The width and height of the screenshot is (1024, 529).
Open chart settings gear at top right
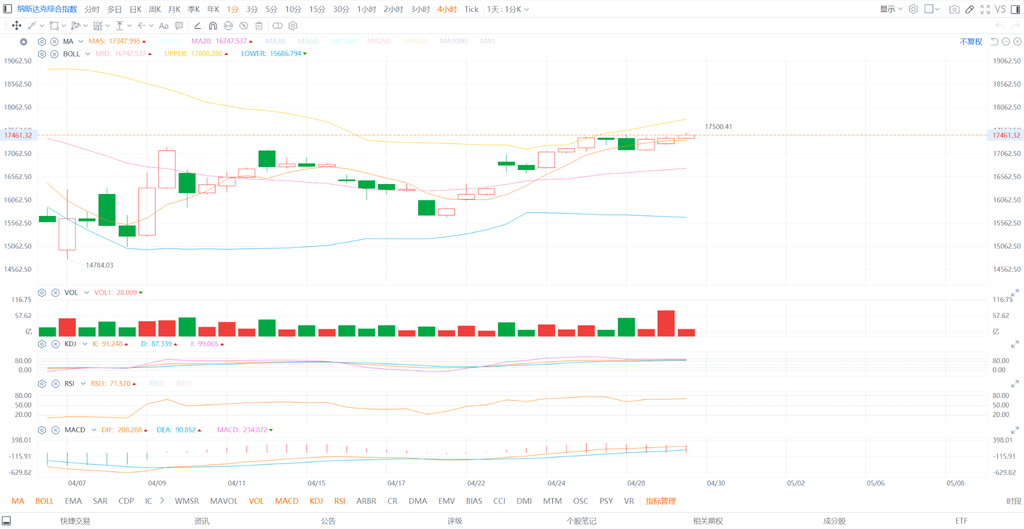click(913, 9)
